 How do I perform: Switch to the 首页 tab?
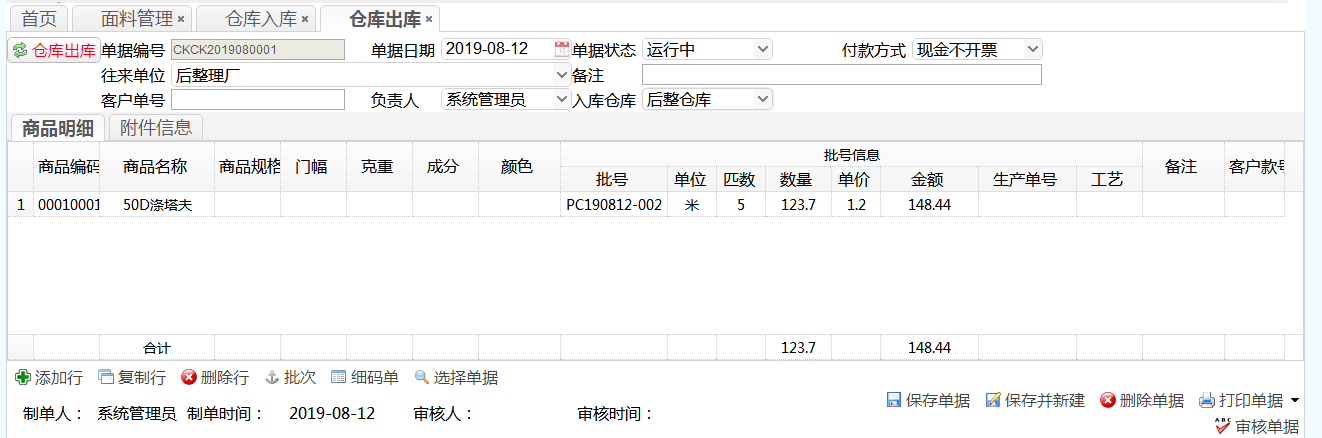39,19
